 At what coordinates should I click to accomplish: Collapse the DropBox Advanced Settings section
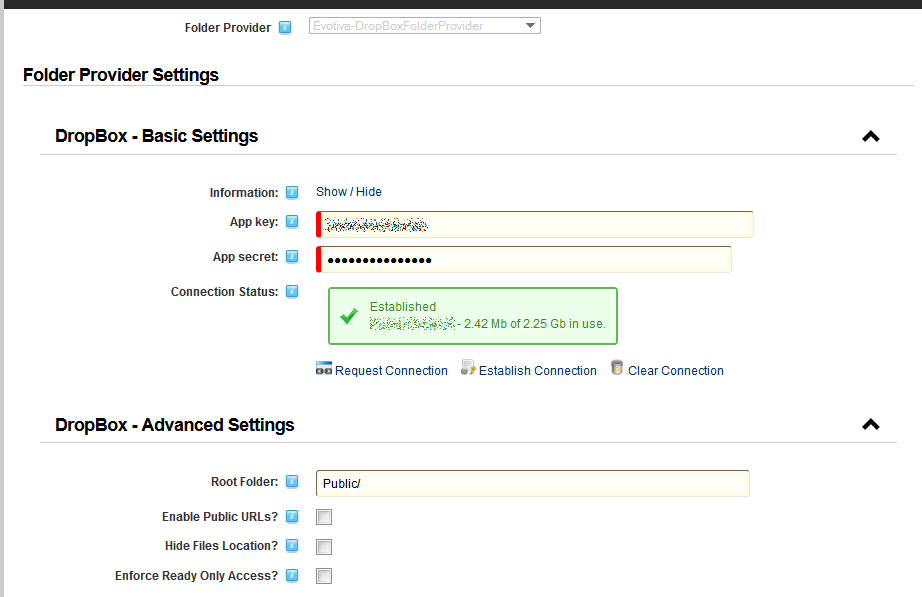[x=871, y=425]
